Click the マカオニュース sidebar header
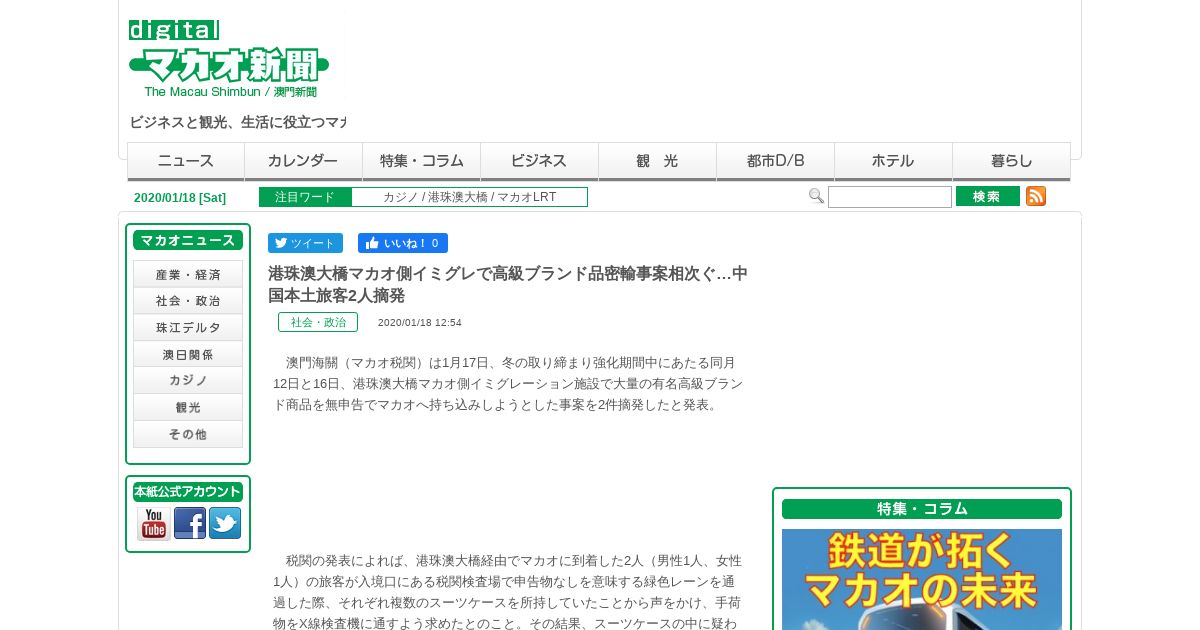The height and width of the screenshot is (630, 1200). [x=188, y=240]
